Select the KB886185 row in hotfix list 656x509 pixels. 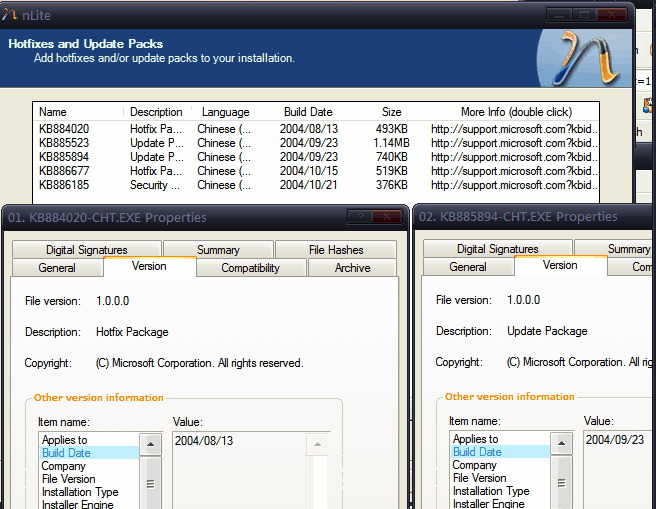[x=316, y=185]
